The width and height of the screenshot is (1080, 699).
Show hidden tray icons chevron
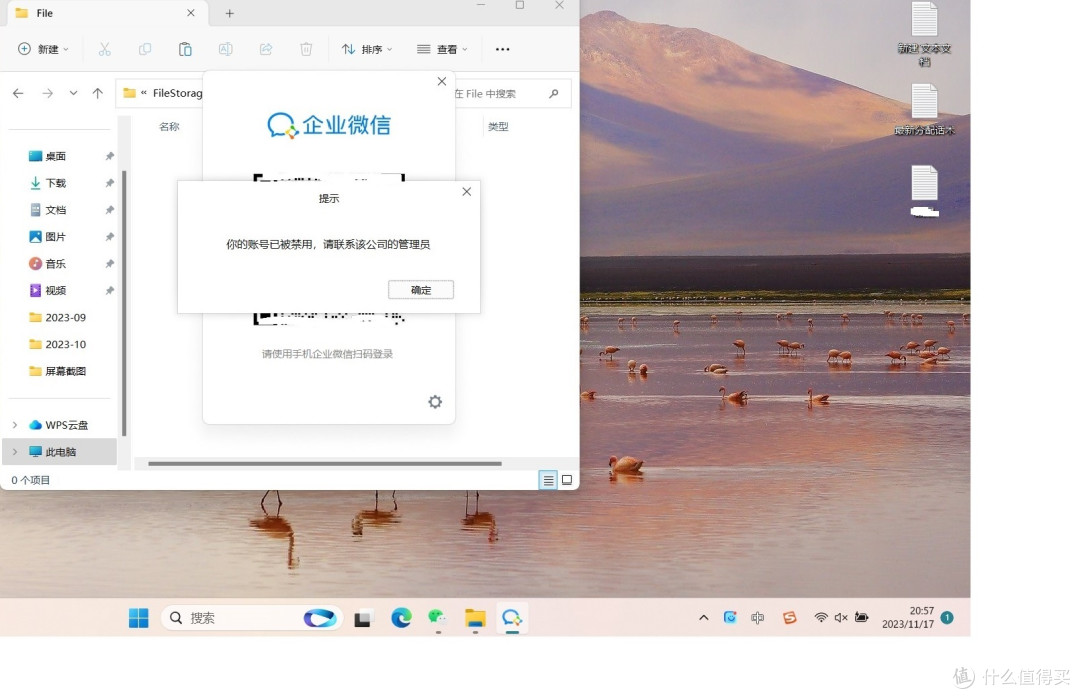point(703,618)
